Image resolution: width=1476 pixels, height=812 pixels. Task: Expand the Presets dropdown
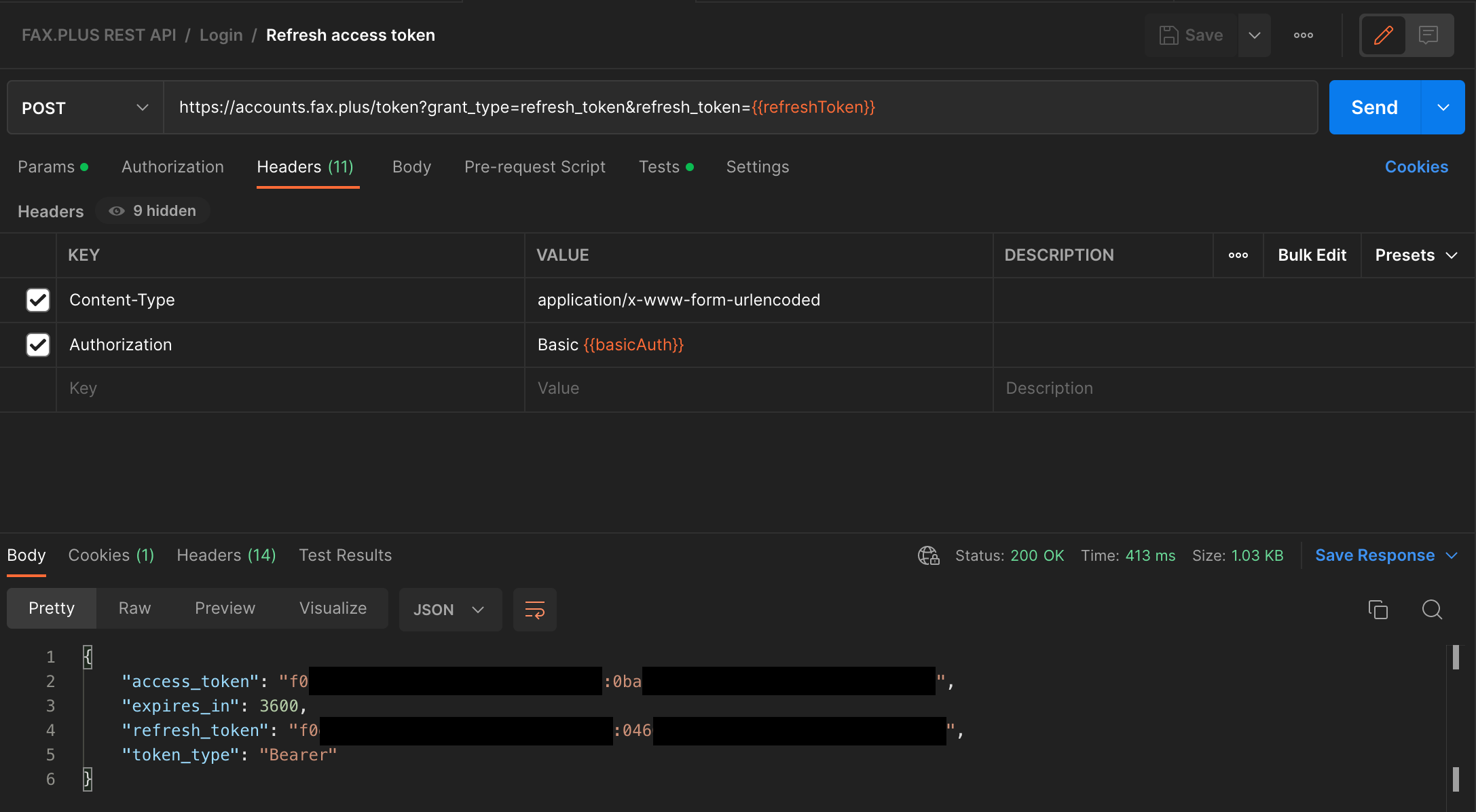(1416, 255)
